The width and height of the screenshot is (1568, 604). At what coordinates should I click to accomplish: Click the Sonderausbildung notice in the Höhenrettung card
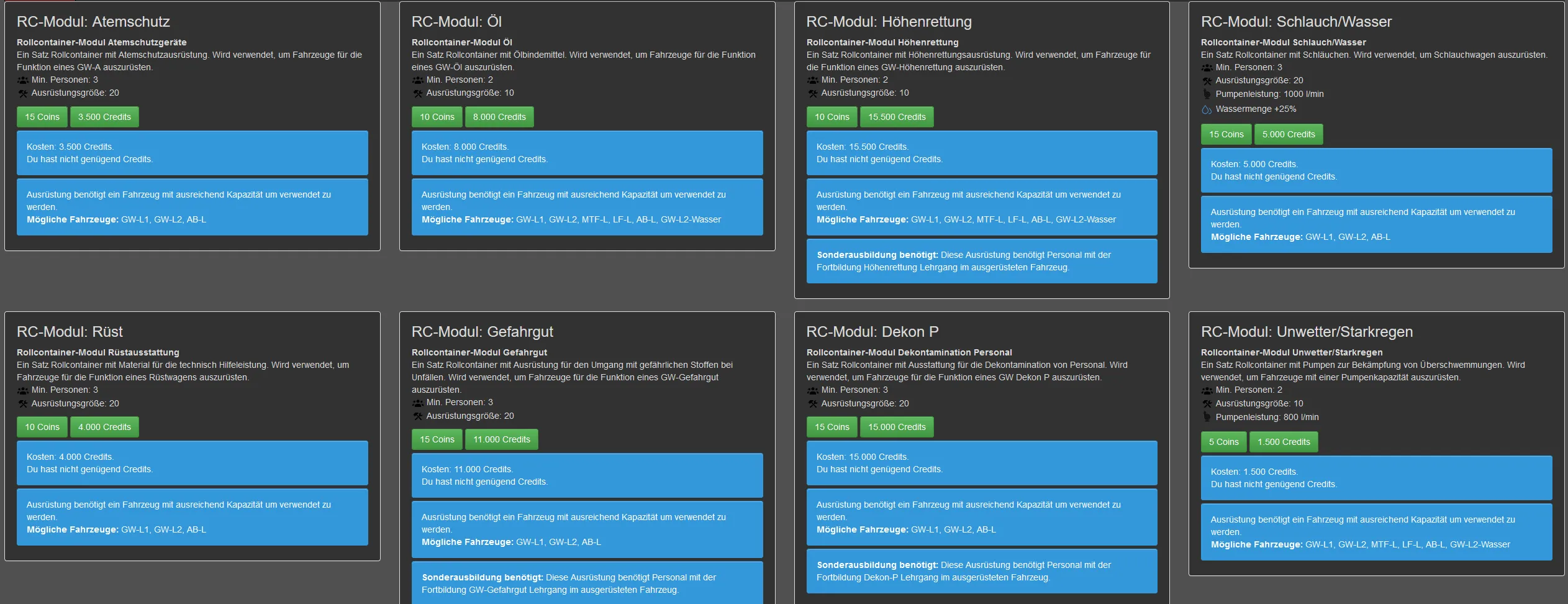tap(981, 261)
